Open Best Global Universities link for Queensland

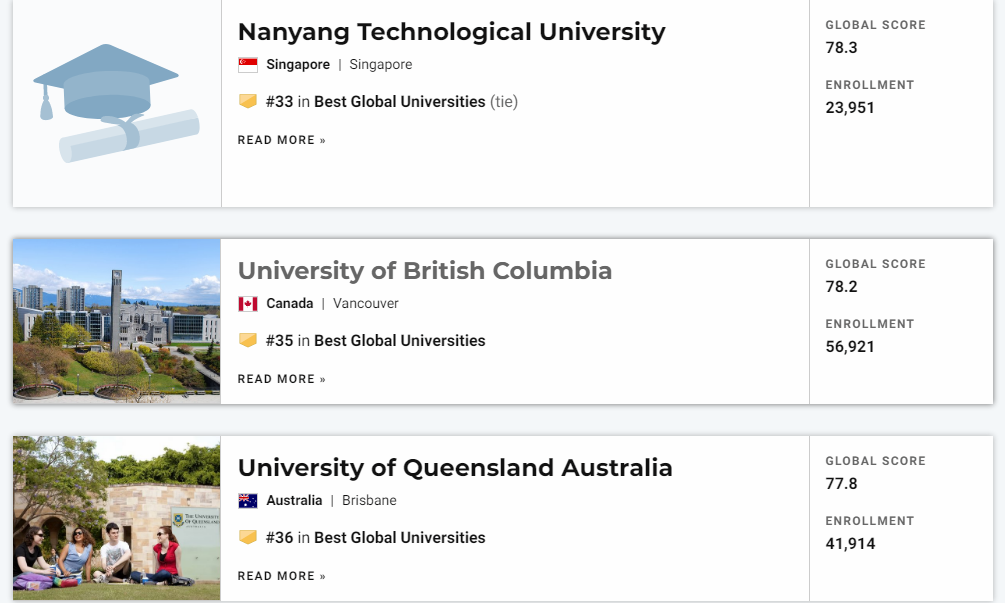click(x=399, y=538)
